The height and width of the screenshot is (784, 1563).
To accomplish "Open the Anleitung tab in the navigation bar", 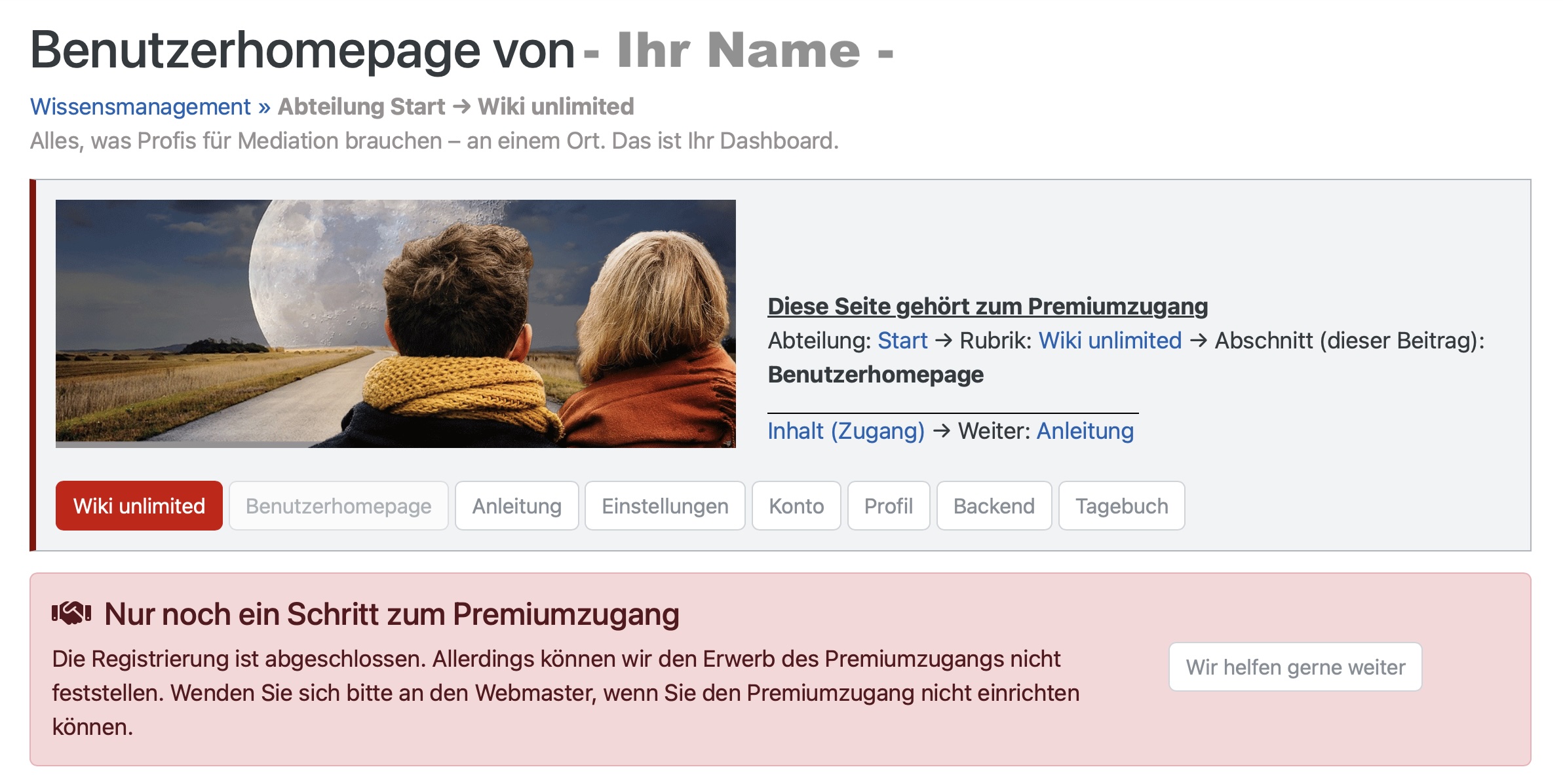I will pyautogui.click(x=516, y=506).
